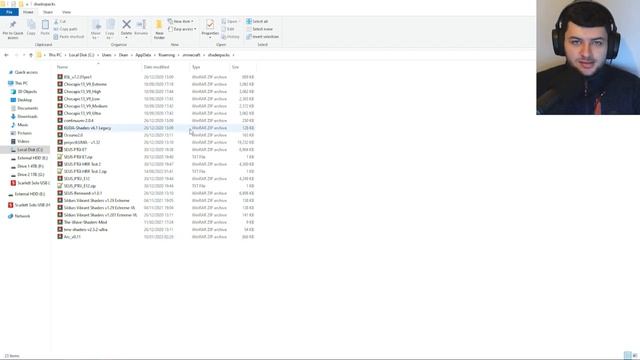Image resolution: width=640 pixels, height=360 pixels.
Task: Click Paste shortcut in the ribbon
Action: 69,37
